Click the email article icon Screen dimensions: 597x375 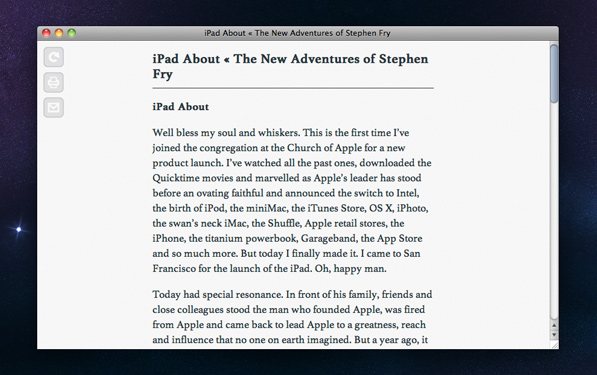coord(54,108)
